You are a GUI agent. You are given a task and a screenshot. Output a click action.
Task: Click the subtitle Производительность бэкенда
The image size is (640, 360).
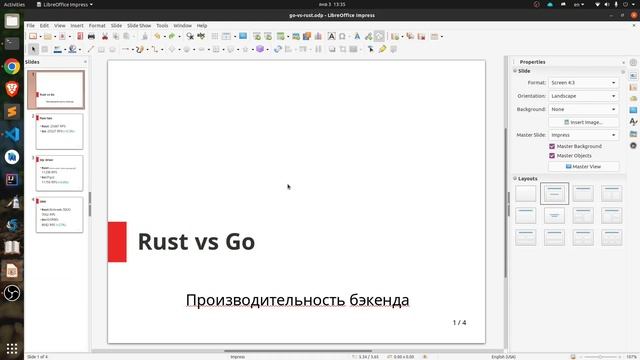pos(298,300)
